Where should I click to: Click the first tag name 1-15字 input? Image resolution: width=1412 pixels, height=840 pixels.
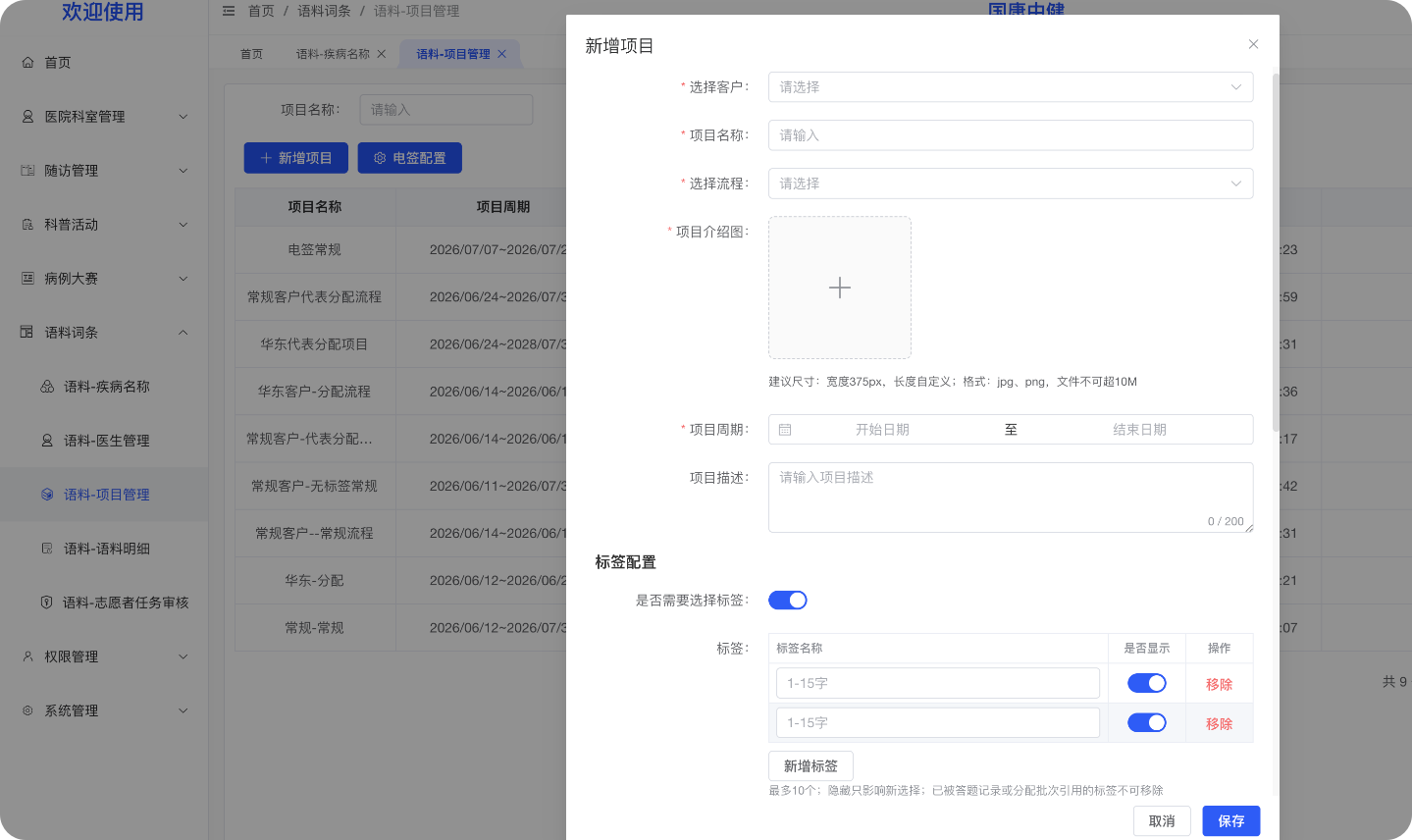[937, 683]
